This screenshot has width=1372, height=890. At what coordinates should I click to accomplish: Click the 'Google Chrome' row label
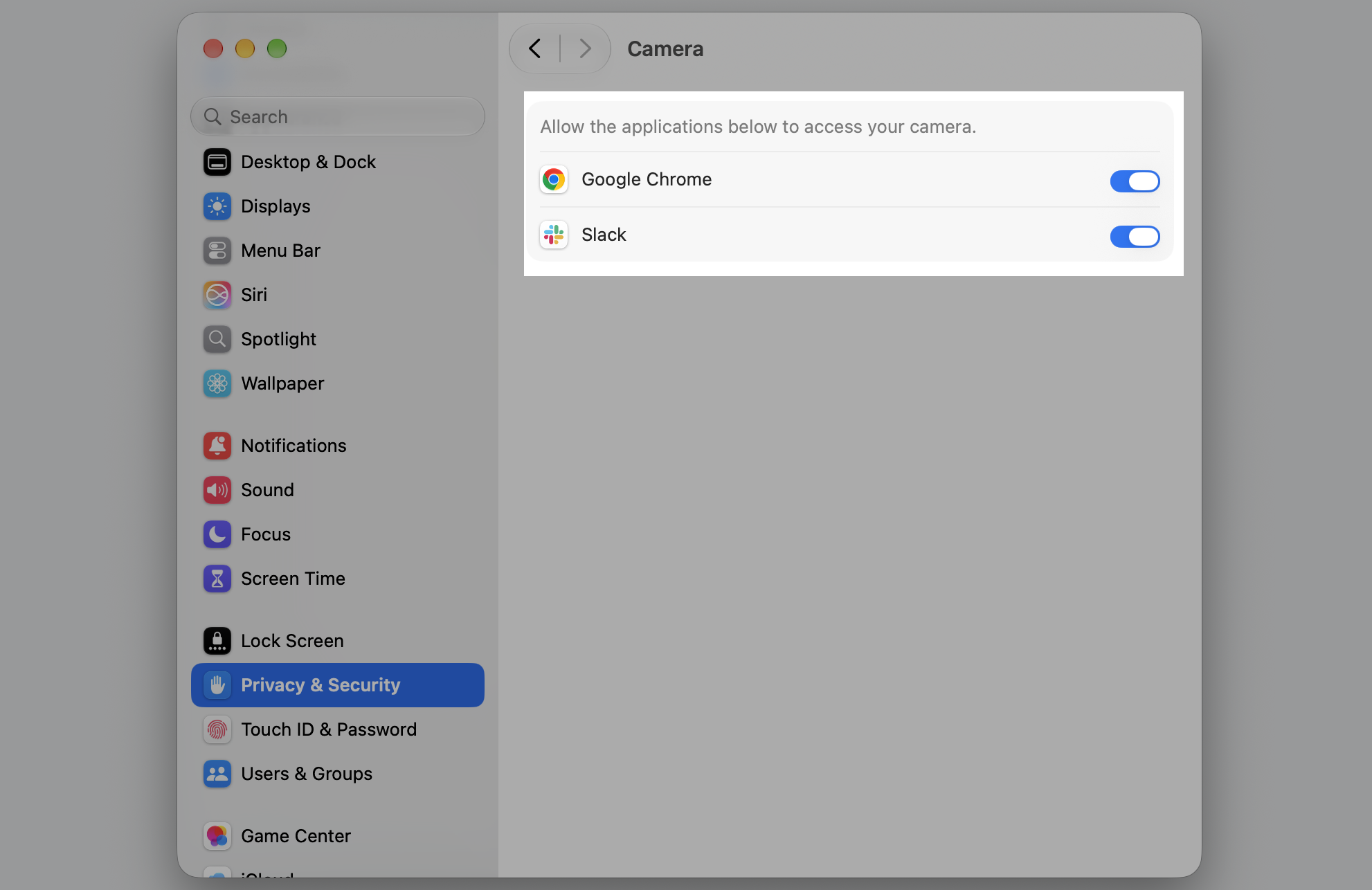647,179
